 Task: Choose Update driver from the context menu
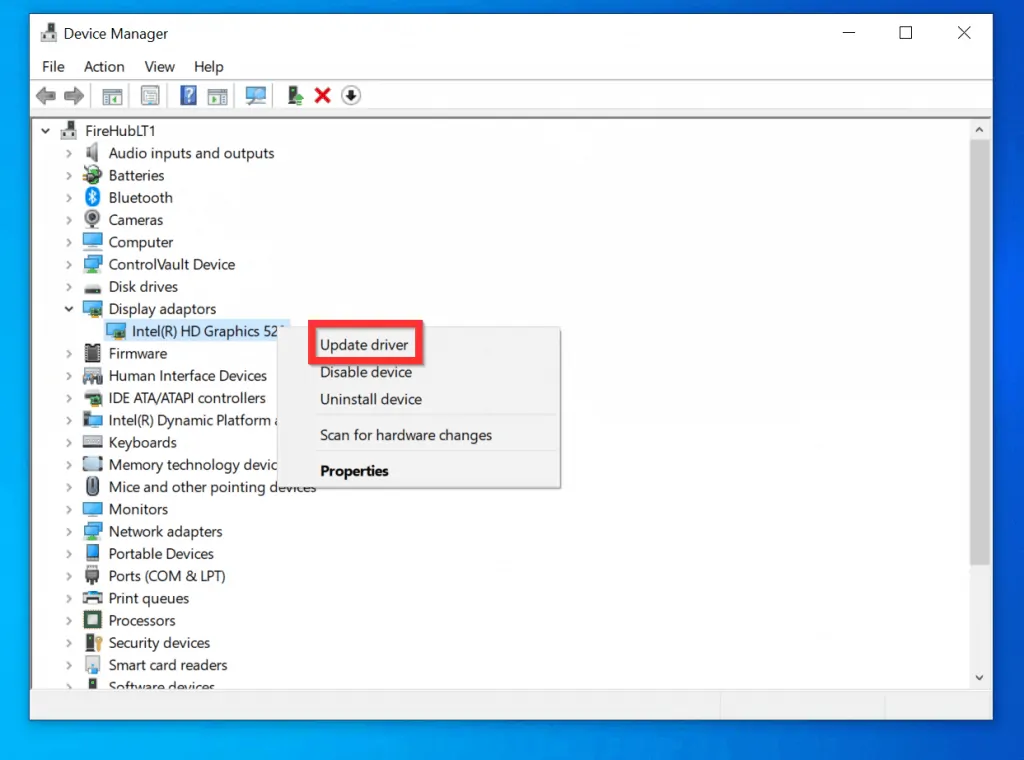click(x=365, y=343)
